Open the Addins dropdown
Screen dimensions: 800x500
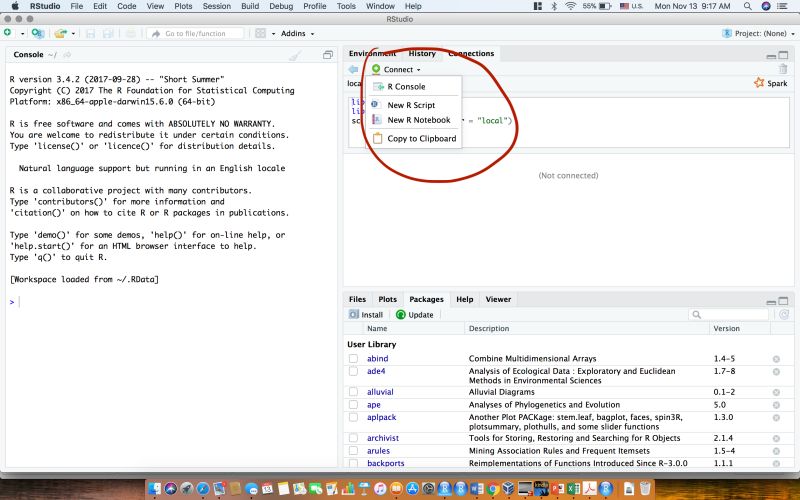point(297,34)
